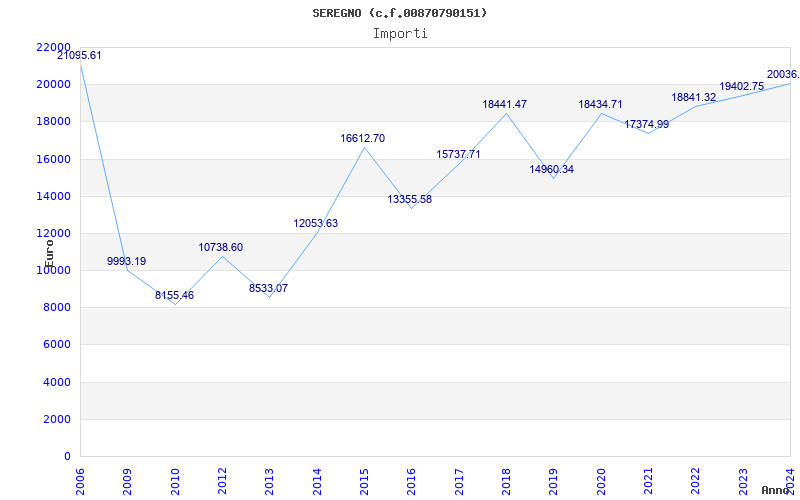The image size is (800, 500).
Task: Select the 18434.71 data label
Action: pos(600,104)
